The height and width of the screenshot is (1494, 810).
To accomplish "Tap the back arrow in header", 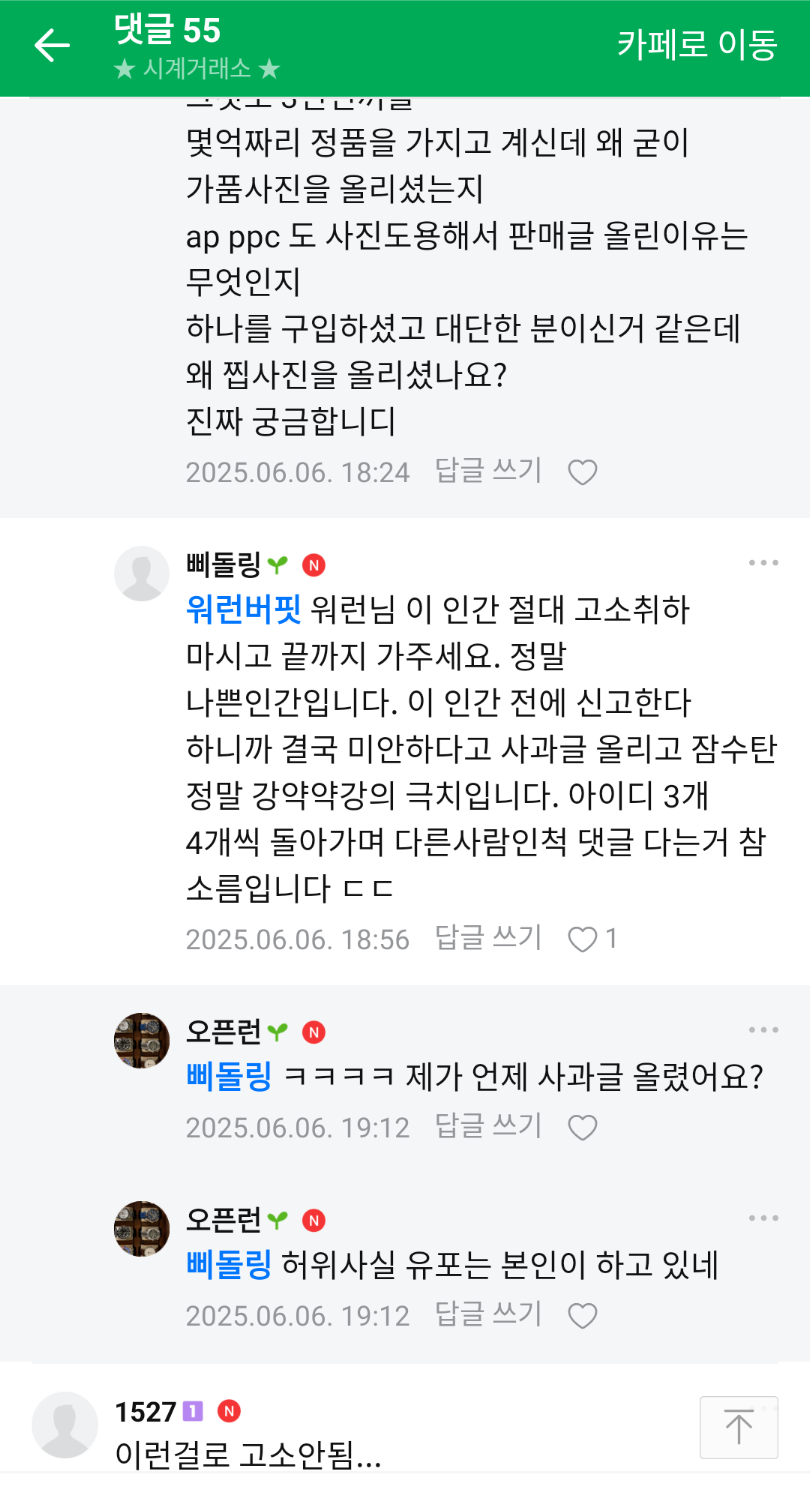I will pyautogui.click(x=52, y=45).
